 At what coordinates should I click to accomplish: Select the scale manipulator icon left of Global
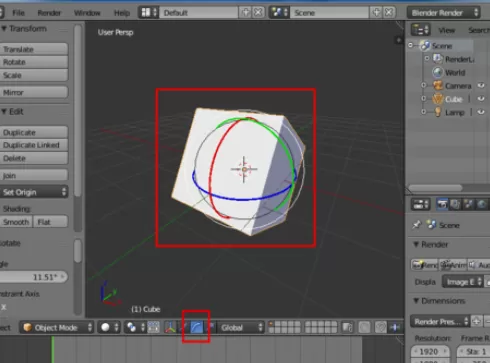pyautogui.click(x=210, y=327)
